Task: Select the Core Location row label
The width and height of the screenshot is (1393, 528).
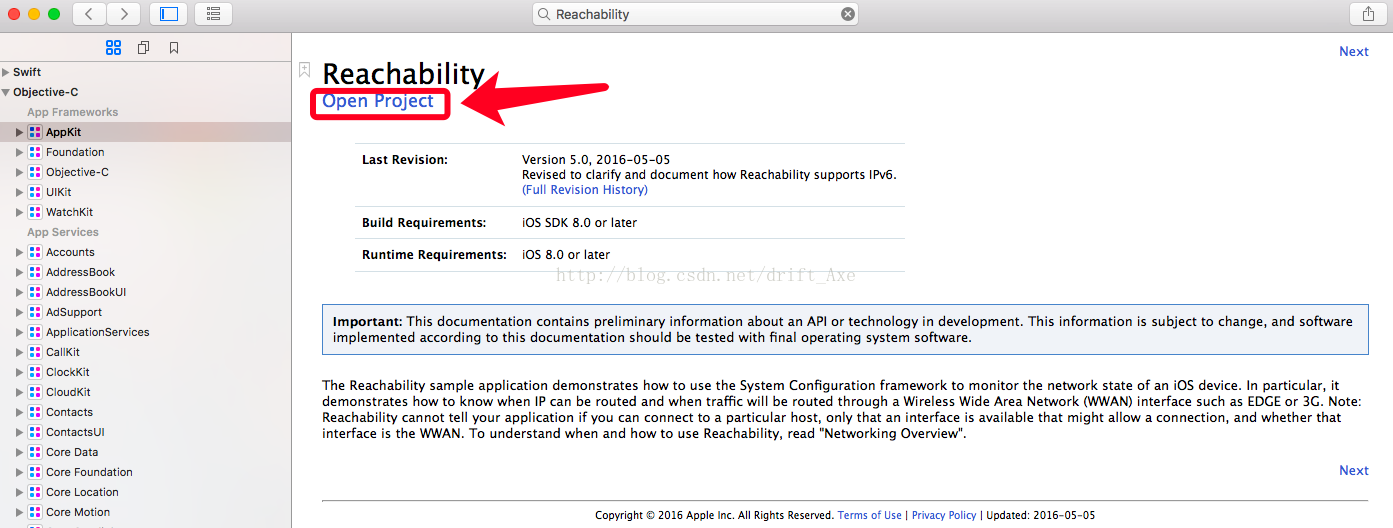Action: tap(82, 492)
